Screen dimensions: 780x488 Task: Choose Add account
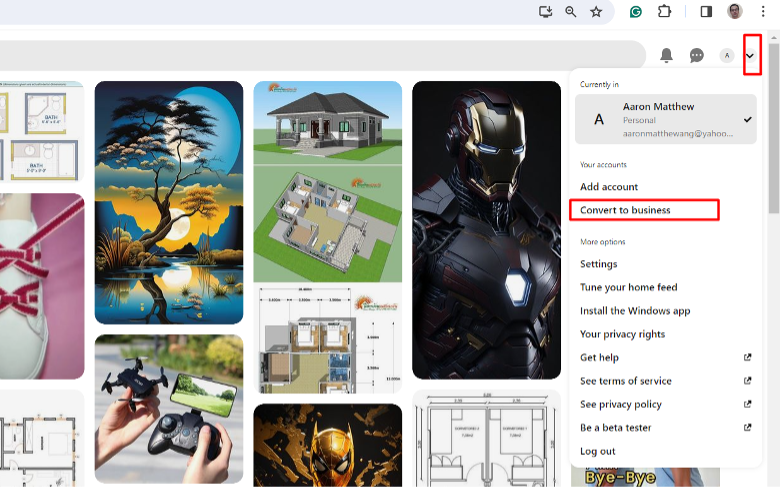click(x=609, y=187)
